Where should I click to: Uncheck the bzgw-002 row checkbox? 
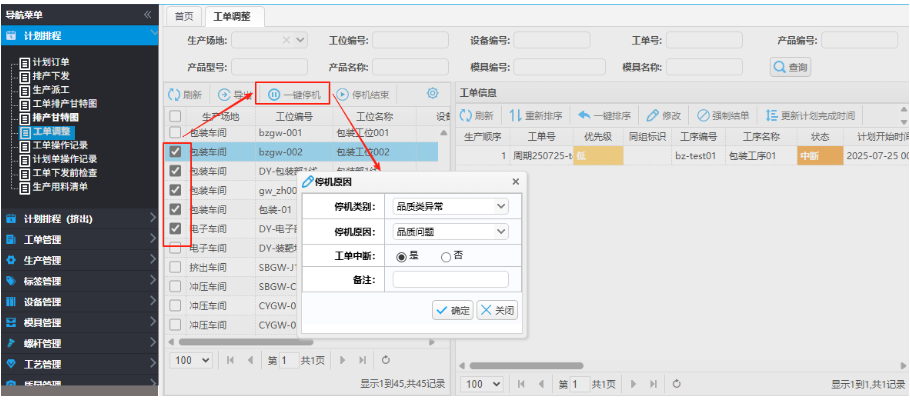176,152
